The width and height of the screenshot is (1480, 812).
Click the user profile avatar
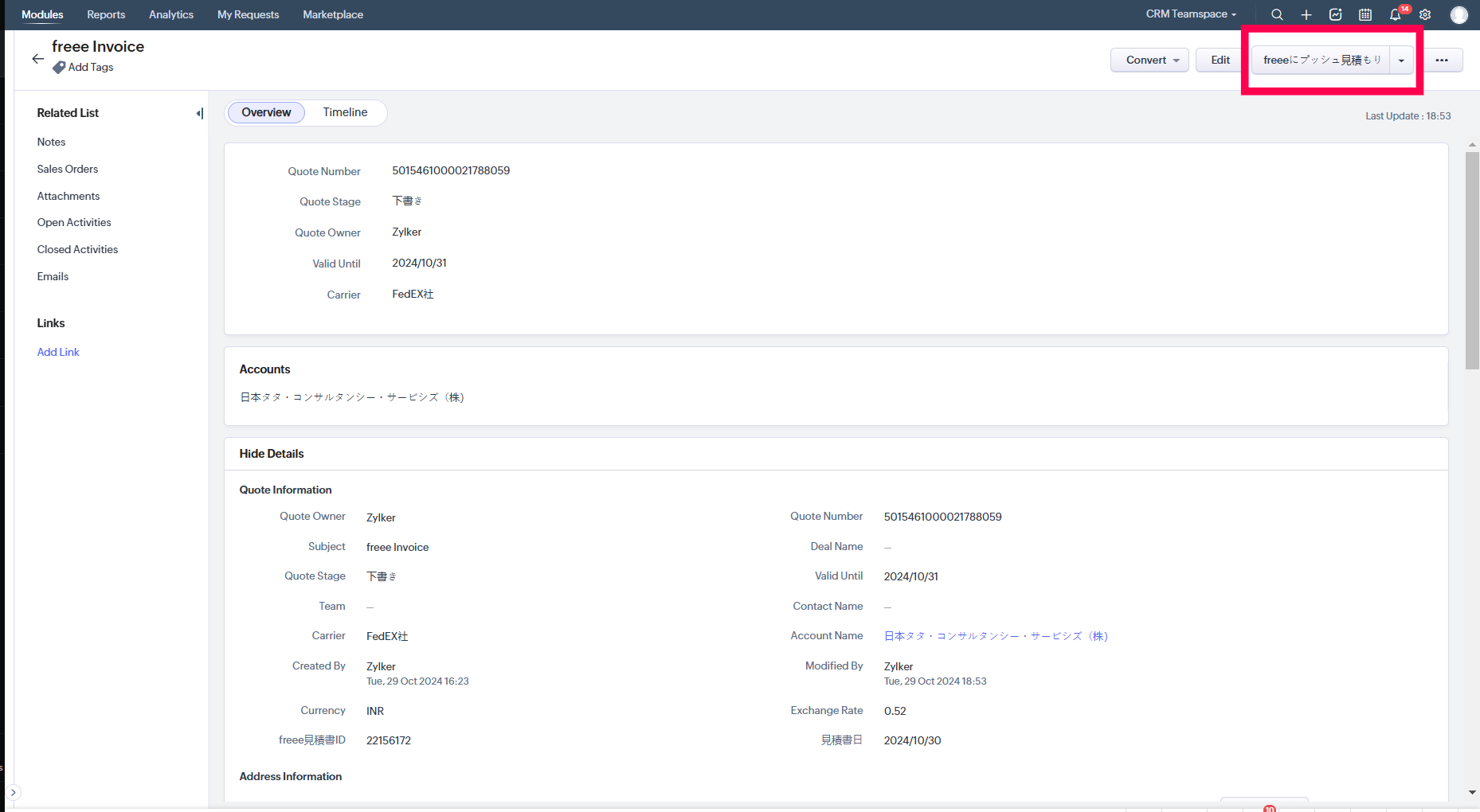click(1458, 14)
